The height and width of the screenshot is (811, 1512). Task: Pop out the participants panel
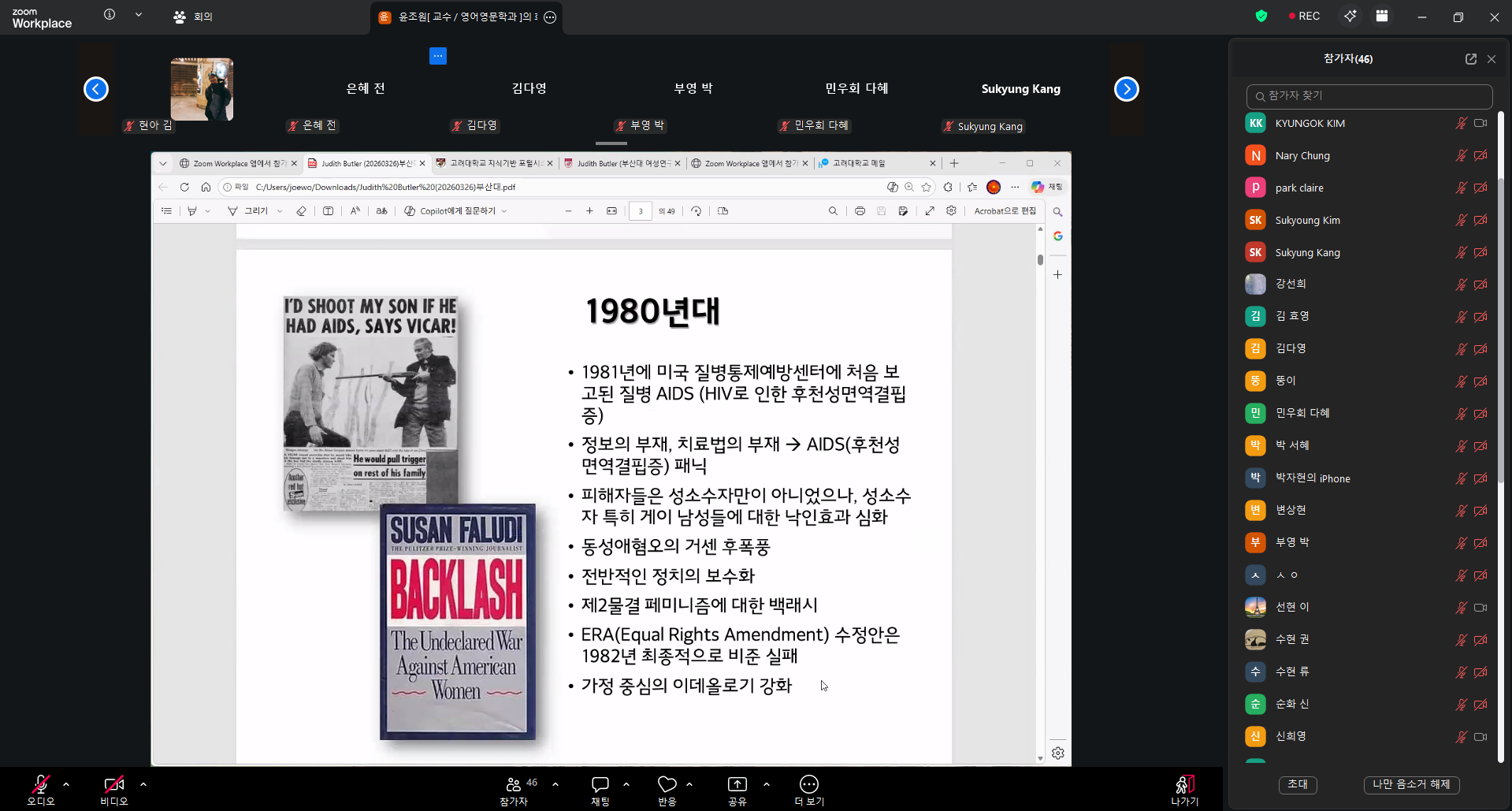click(1470, 59)
